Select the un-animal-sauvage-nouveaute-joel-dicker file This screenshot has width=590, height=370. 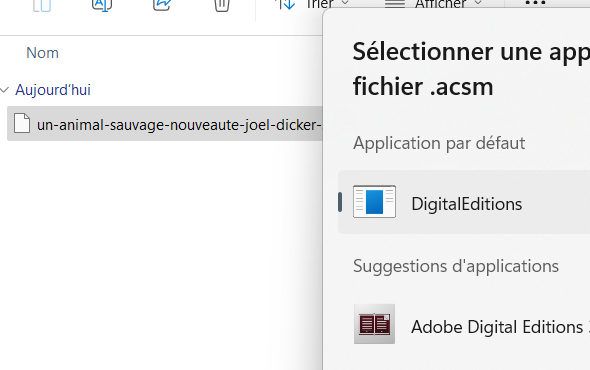pyautogui.click(x=165, y=123)
